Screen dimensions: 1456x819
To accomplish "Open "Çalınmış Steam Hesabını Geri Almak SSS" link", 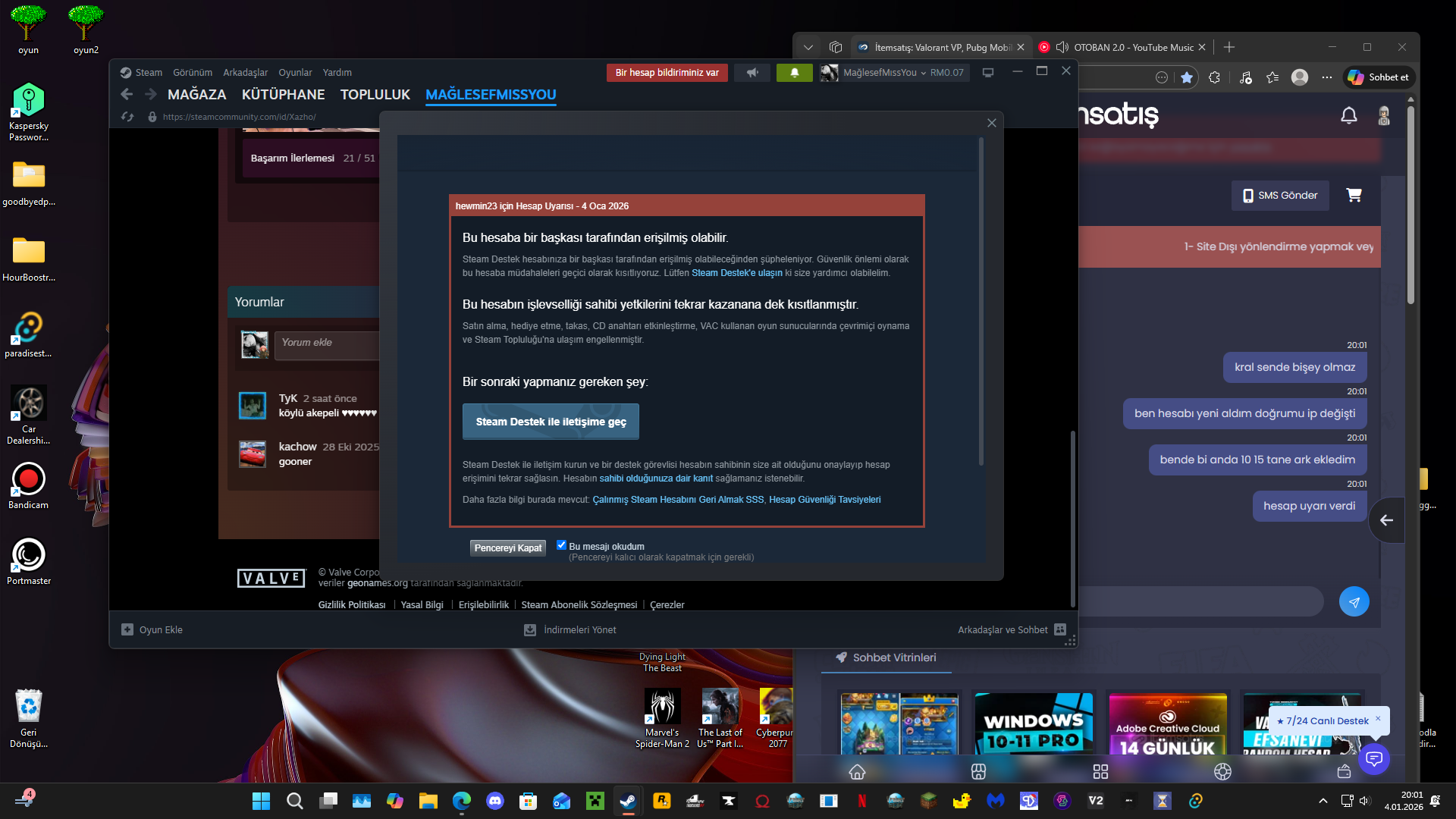I will click(x=678, y=500).
